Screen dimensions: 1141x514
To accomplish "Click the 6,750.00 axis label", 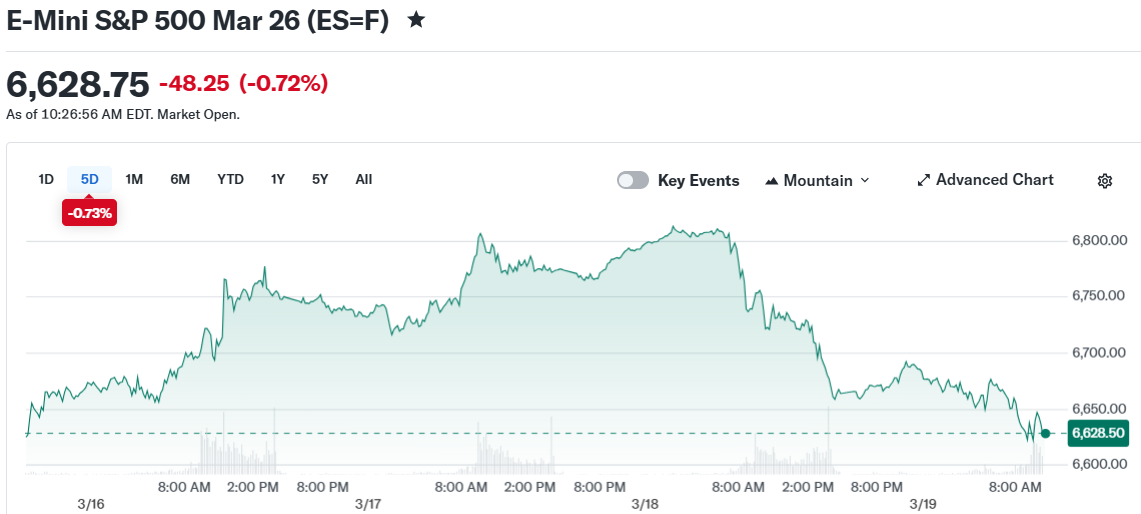I will click(x=1100, y=296).
